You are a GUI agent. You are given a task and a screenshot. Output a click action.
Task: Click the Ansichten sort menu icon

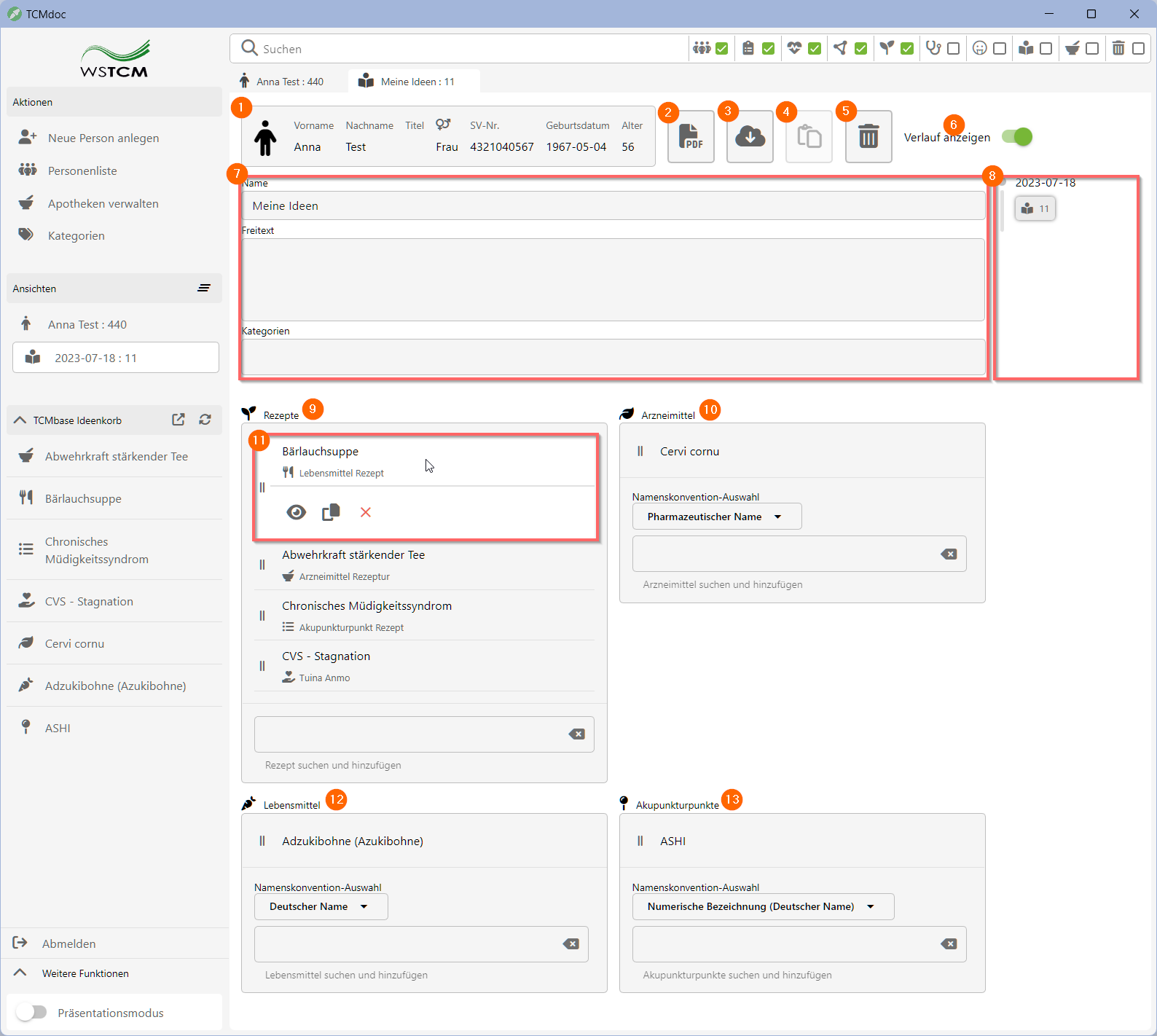click(x=204, y=289)
